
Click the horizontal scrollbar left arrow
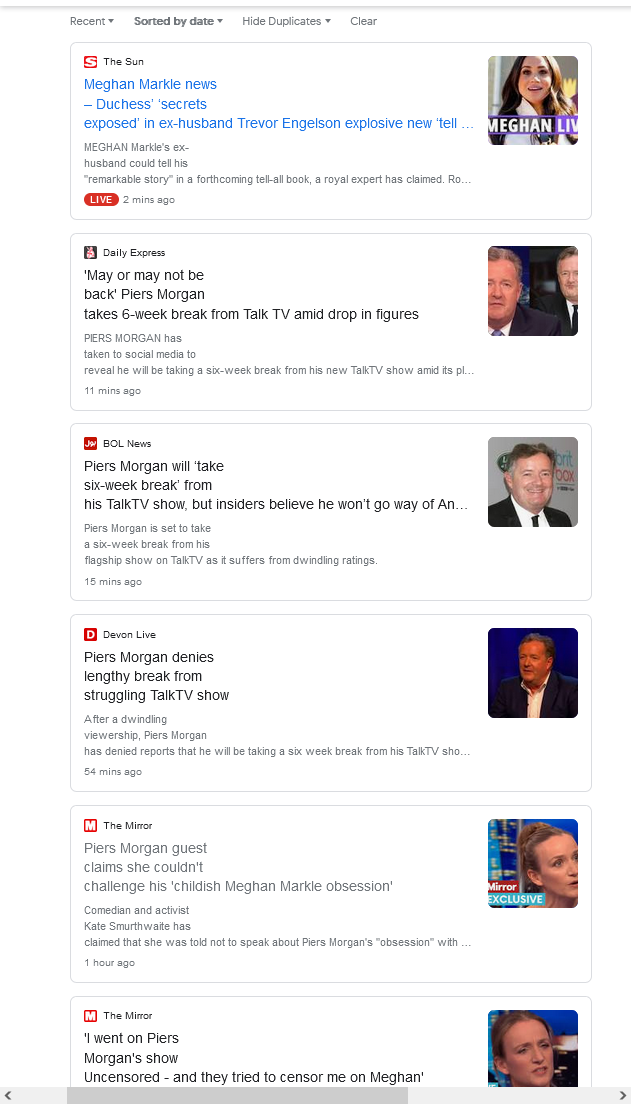(8, 1095)
